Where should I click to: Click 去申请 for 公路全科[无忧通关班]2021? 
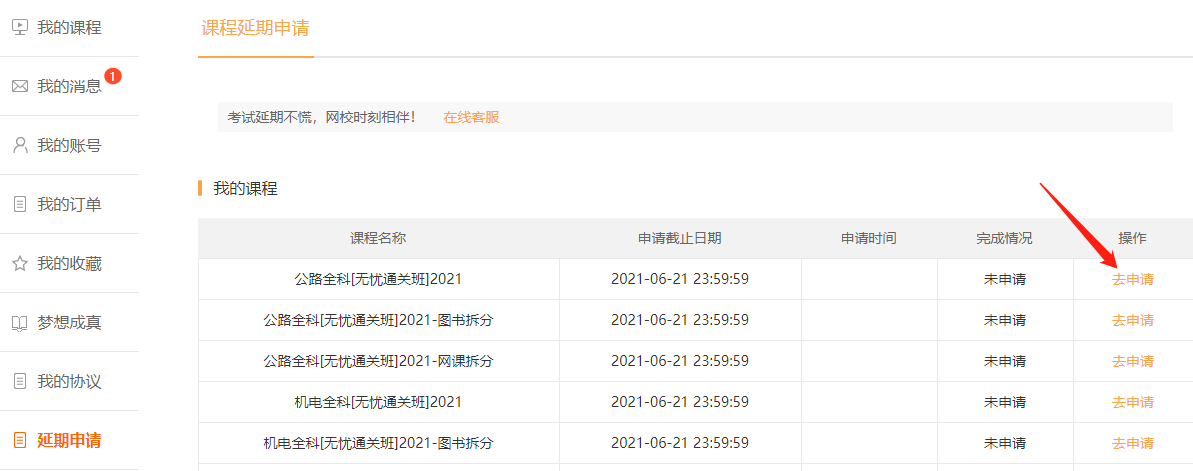1132,279
